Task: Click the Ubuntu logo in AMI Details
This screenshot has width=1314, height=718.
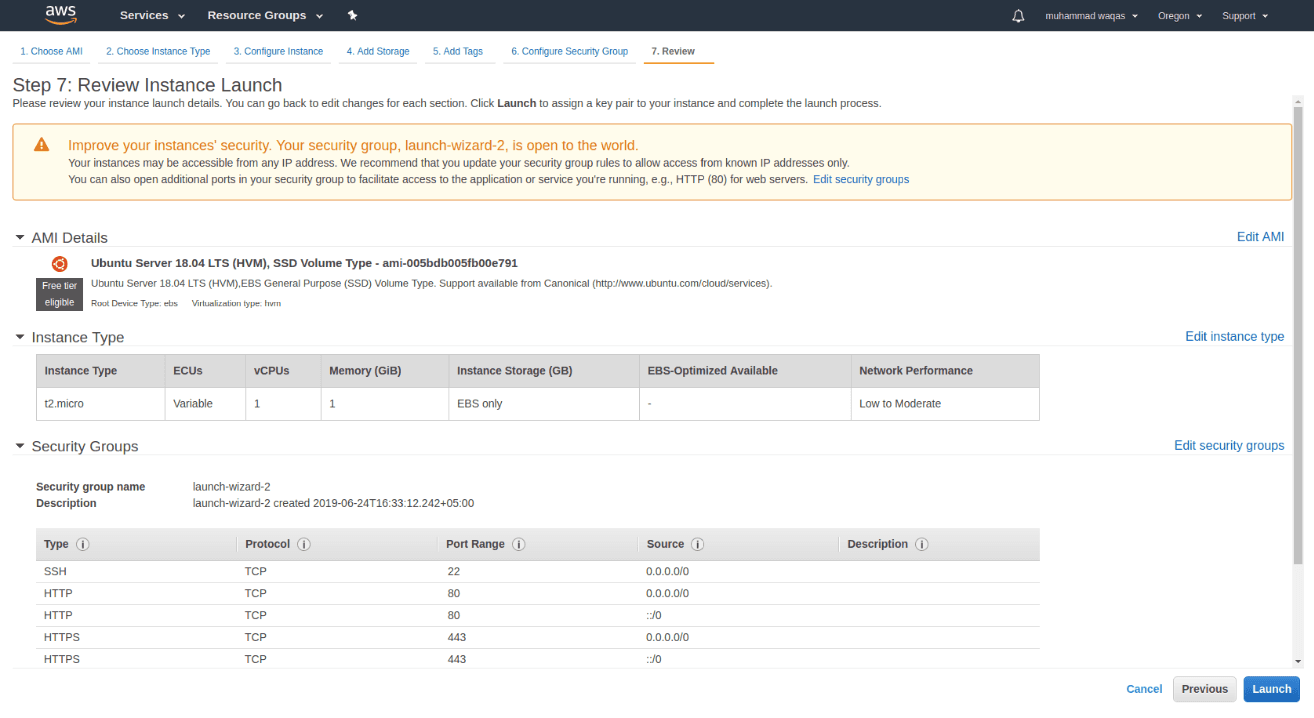Action: [x=59, y=264]
